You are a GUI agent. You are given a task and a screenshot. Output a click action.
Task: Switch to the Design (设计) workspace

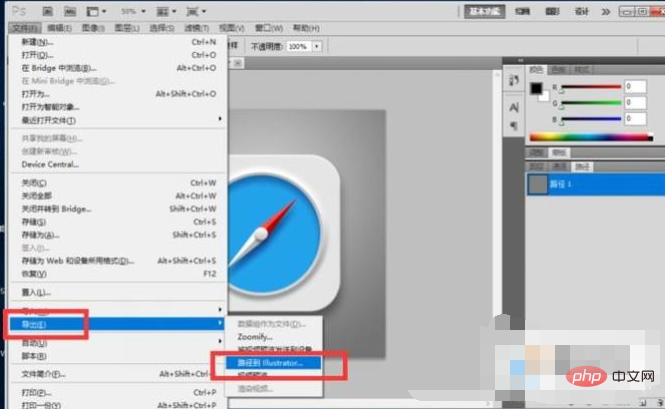(581, 12)
